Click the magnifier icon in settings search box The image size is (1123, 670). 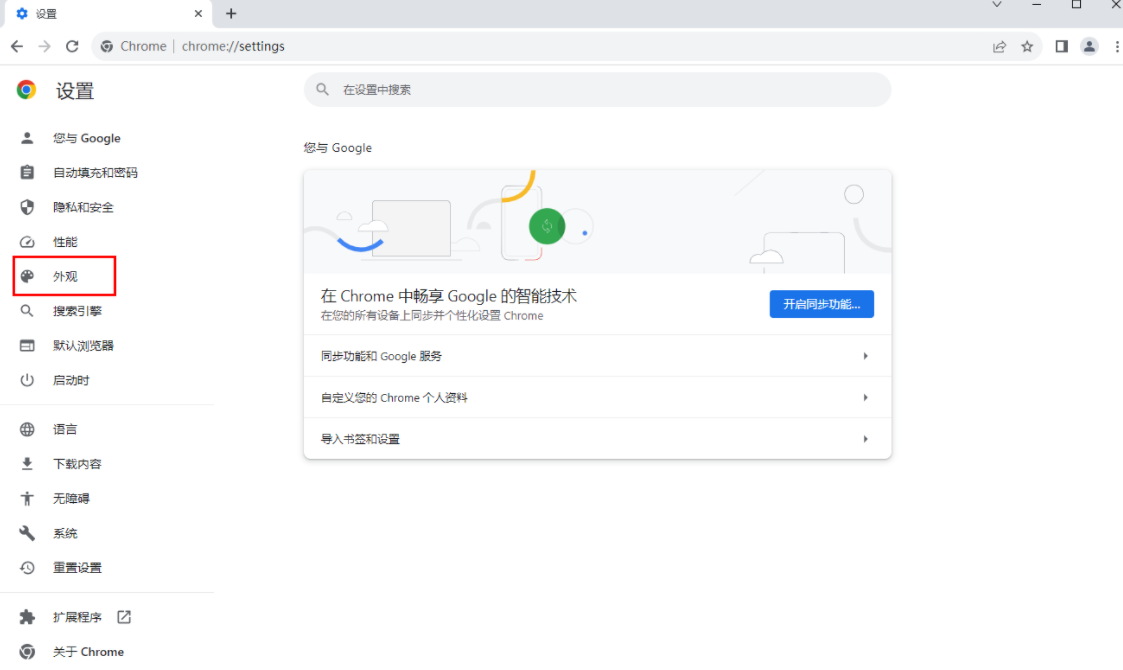tap(322, 90)
